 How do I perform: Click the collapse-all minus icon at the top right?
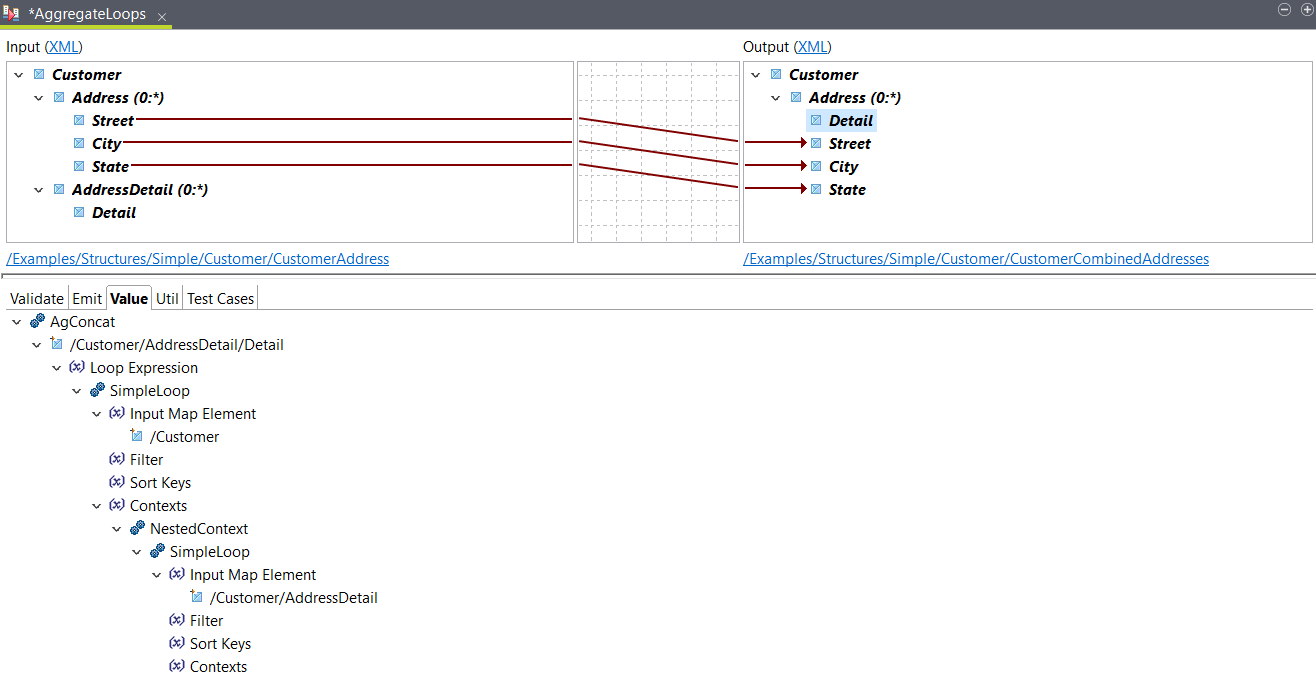point(1285,9)
